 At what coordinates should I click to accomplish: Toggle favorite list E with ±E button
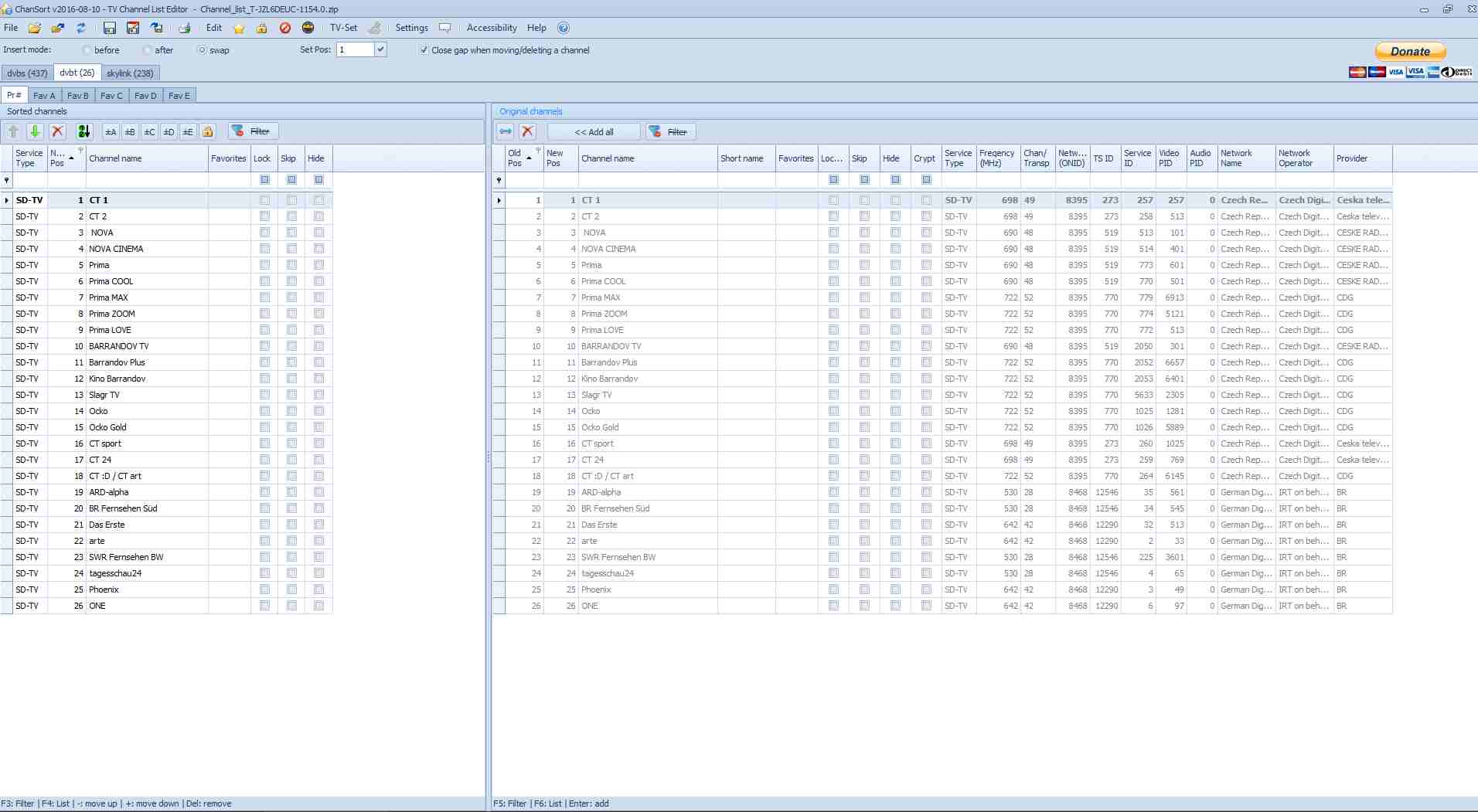click(188, 131)
